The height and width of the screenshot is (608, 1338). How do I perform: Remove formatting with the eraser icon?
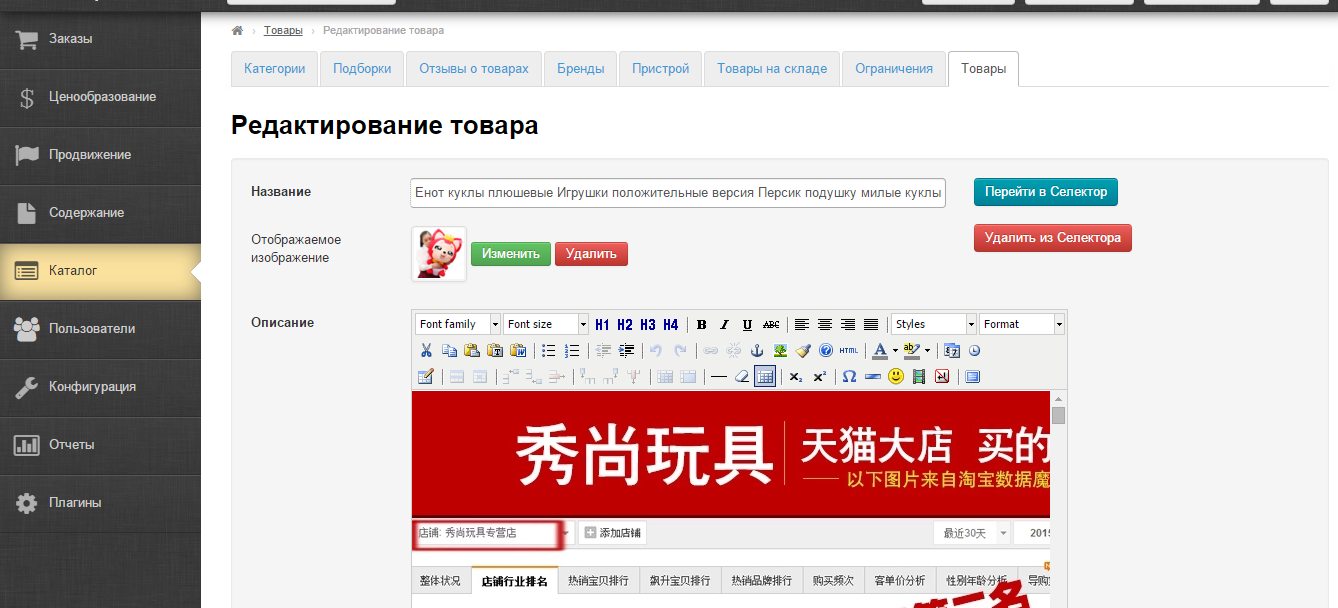click(742, 377)
